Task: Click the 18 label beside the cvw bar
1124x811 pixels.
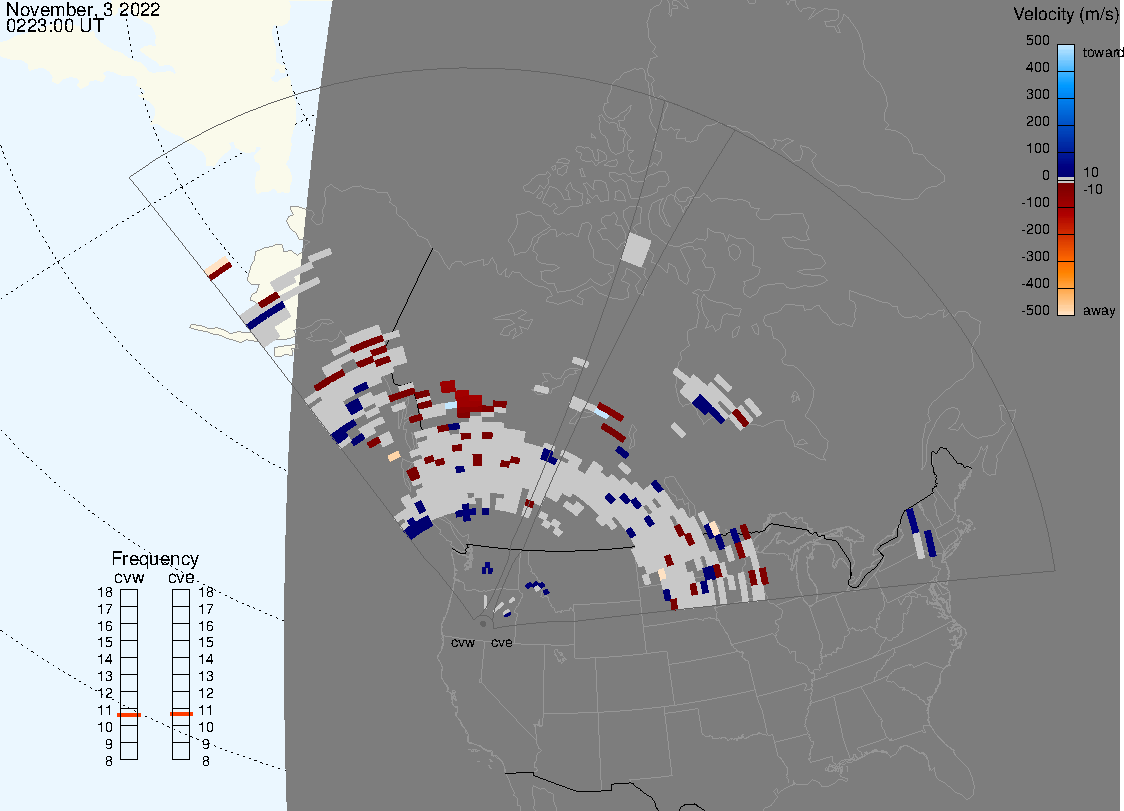Action: tap(105, 592)
